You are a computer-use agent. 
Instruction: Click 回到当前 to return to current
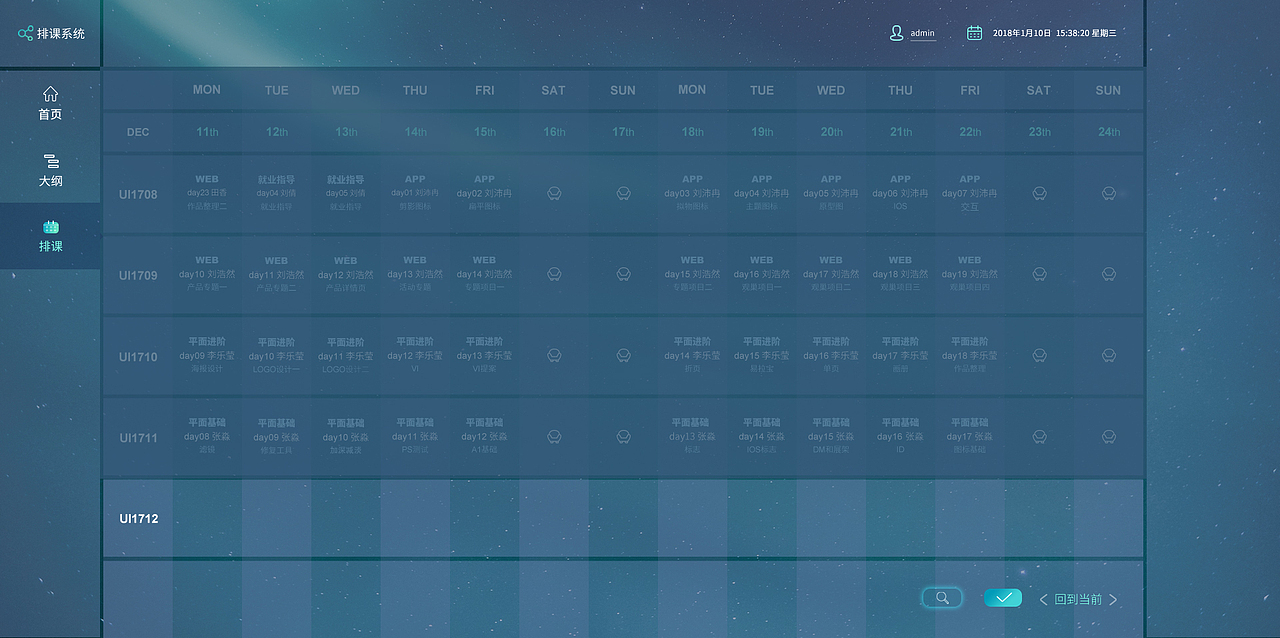1078,599
